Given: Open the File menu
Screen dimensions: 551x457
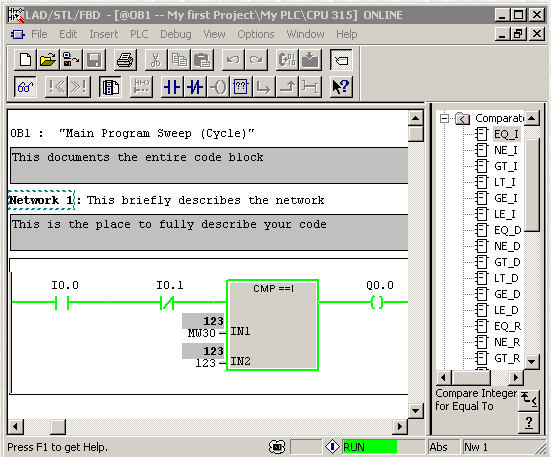Looking at the screenshot, I should [x=39, y=34].
